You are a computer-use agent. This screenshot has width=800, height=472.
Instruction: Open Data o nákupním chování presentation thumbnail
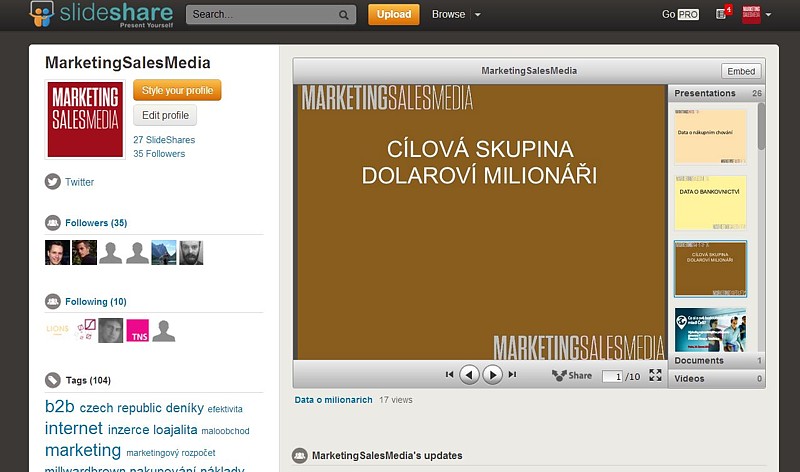click(x=710, y=136)
